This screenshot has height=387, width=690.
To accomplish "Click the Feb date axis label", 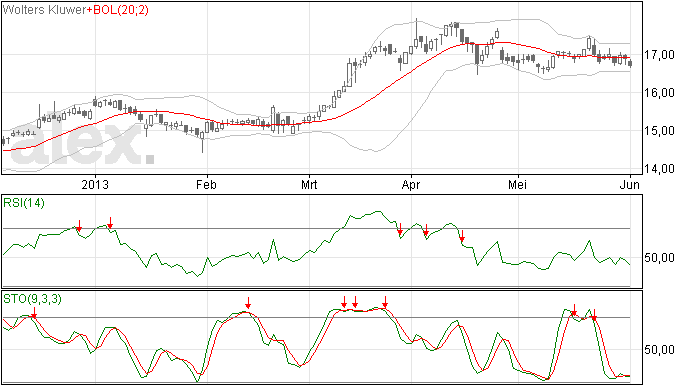I will pos(206,184).
